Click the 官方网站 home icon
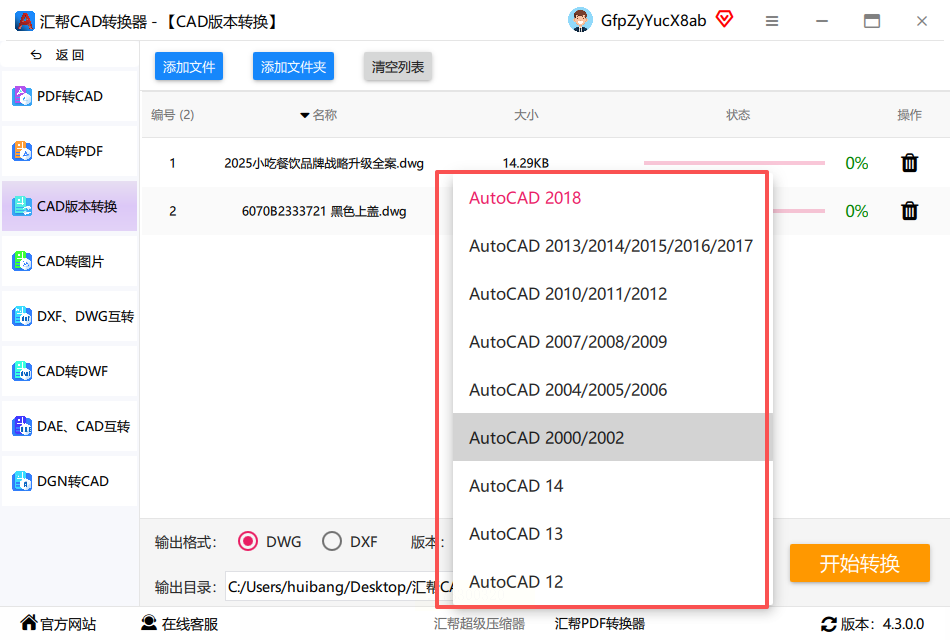This screenshot has width=950, height=640. [28, 622]
